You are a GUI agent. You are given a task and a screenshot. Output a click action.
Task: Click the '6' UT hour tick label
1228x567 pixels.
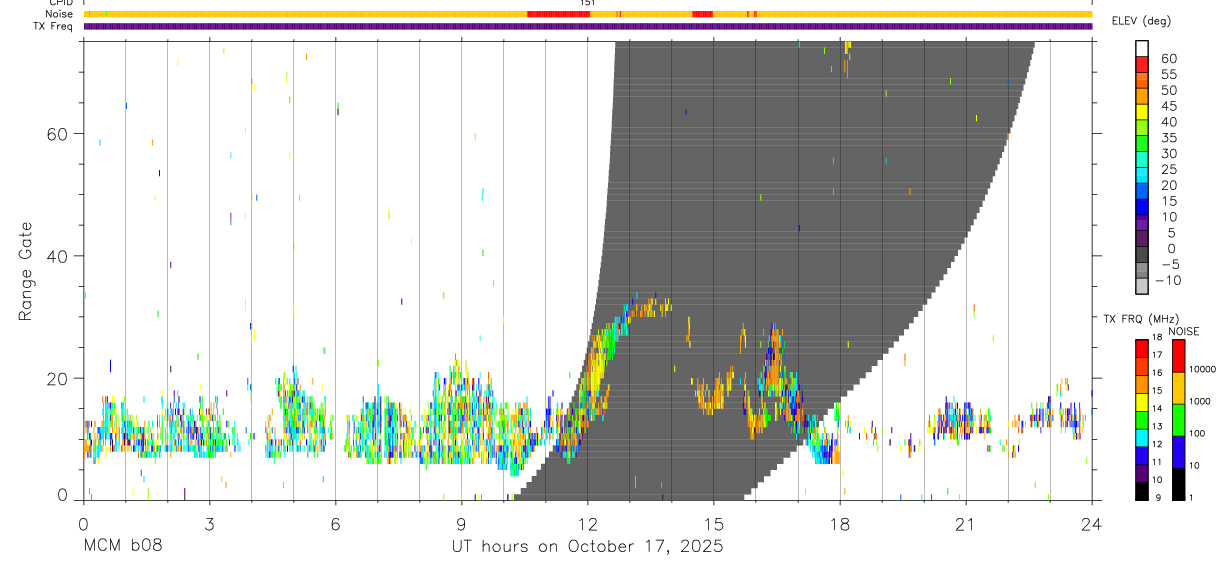(x=335, y=523)
